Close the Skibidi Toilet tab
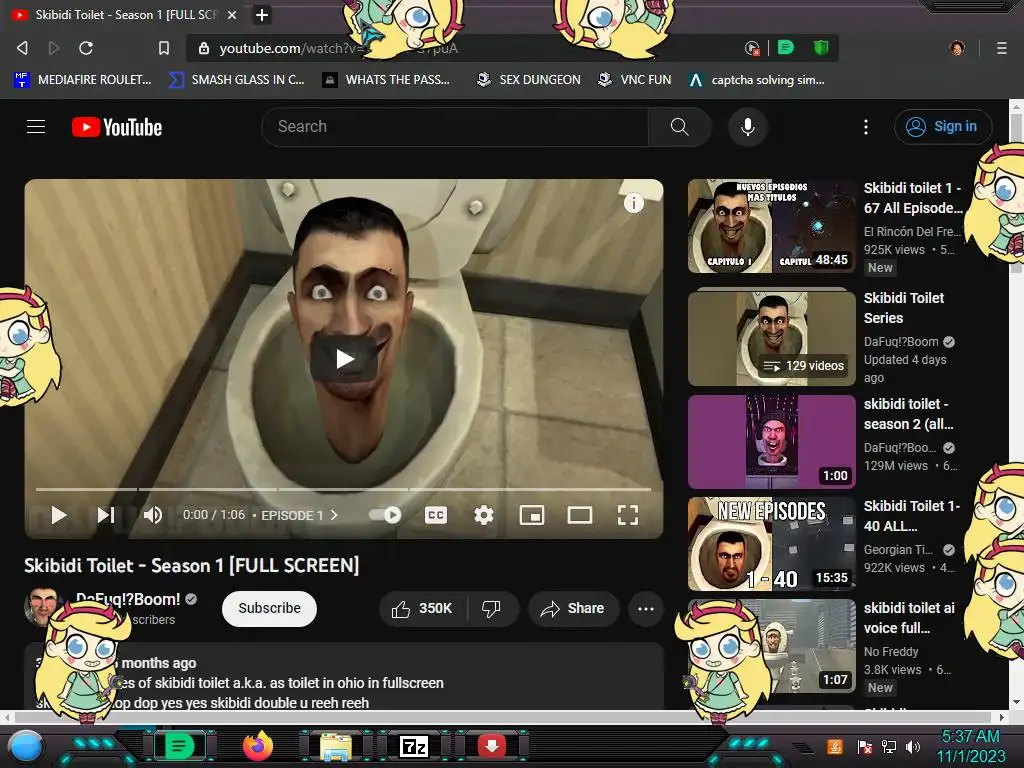Image resolution: width=1024 pixels, height=768 pixels. point(232,14)
